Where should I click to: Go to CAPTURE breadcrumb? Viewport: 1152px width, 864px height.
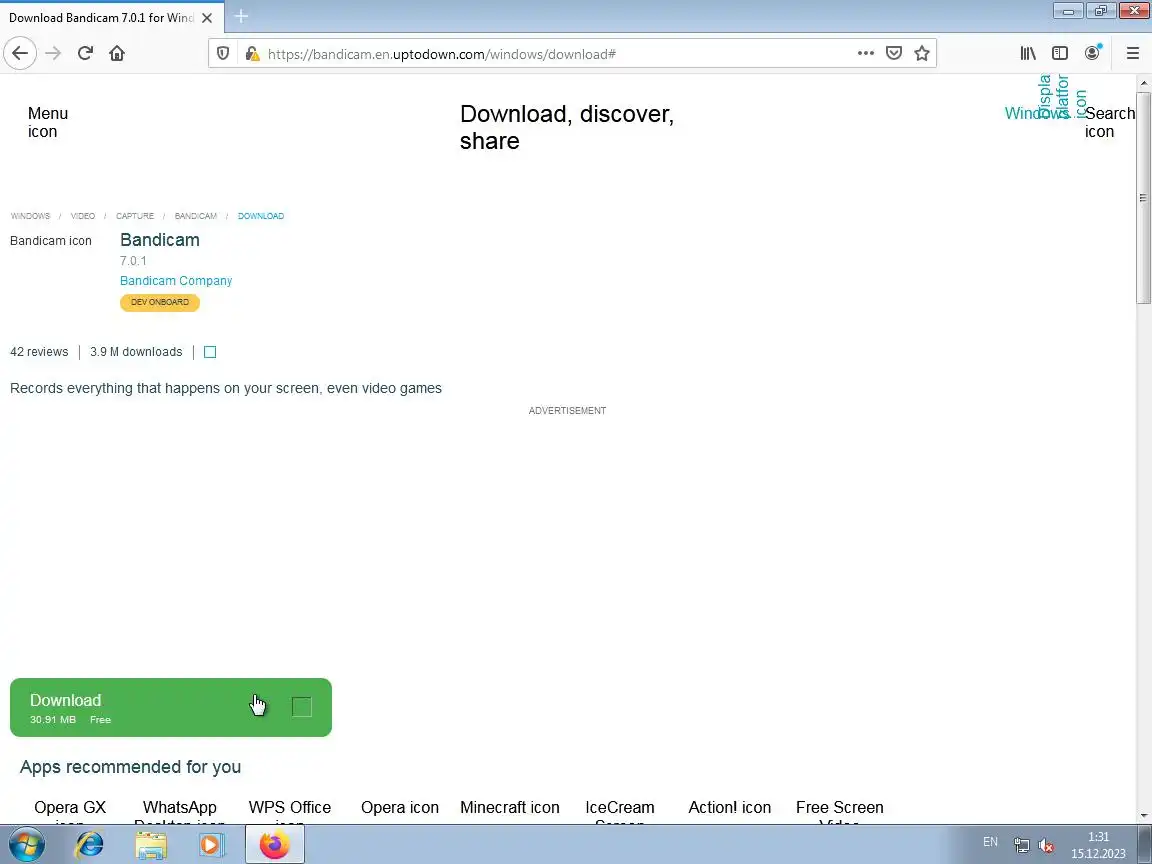click(x=135, y=216)
